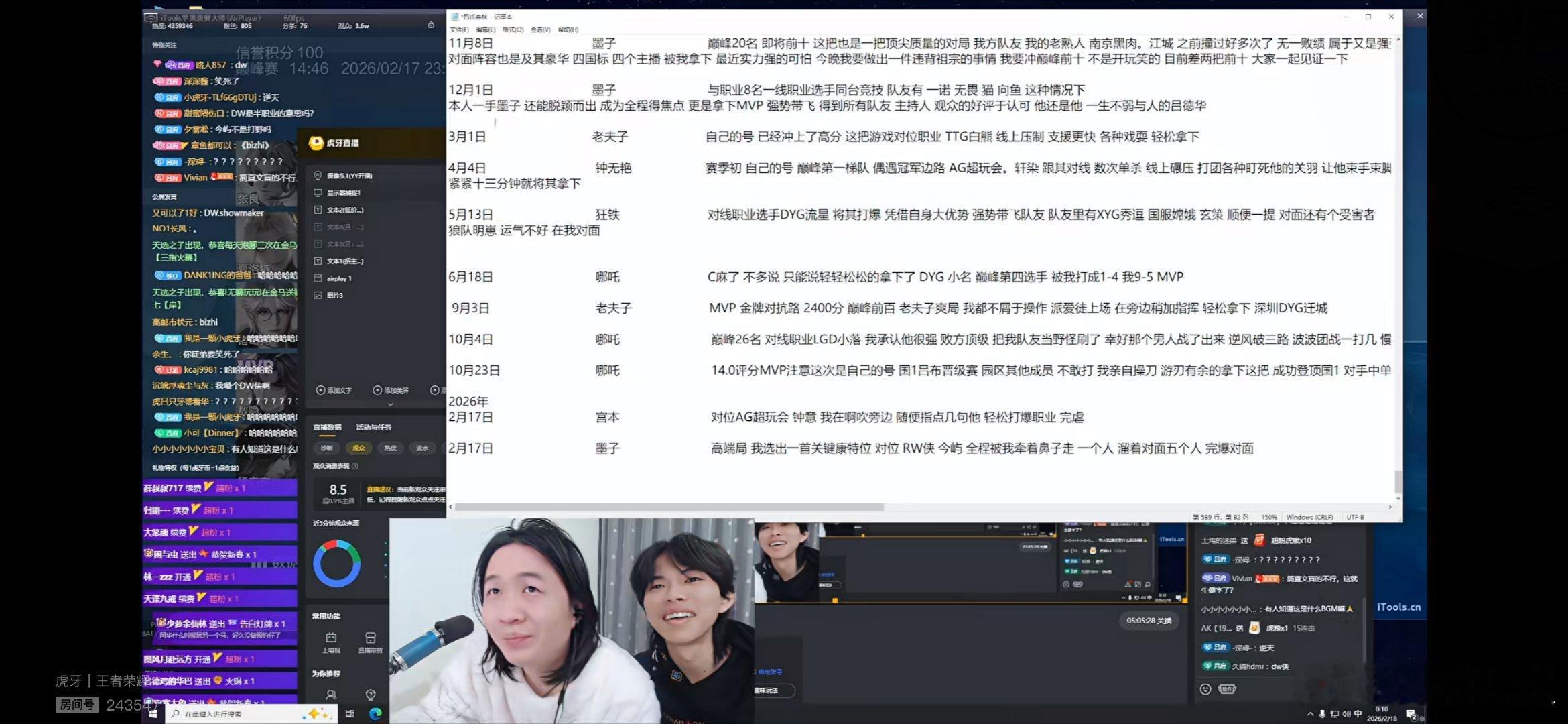Click the 图片3 image source icon
Viewport: 1568px width, 724px height.
(x=318, y=295)
